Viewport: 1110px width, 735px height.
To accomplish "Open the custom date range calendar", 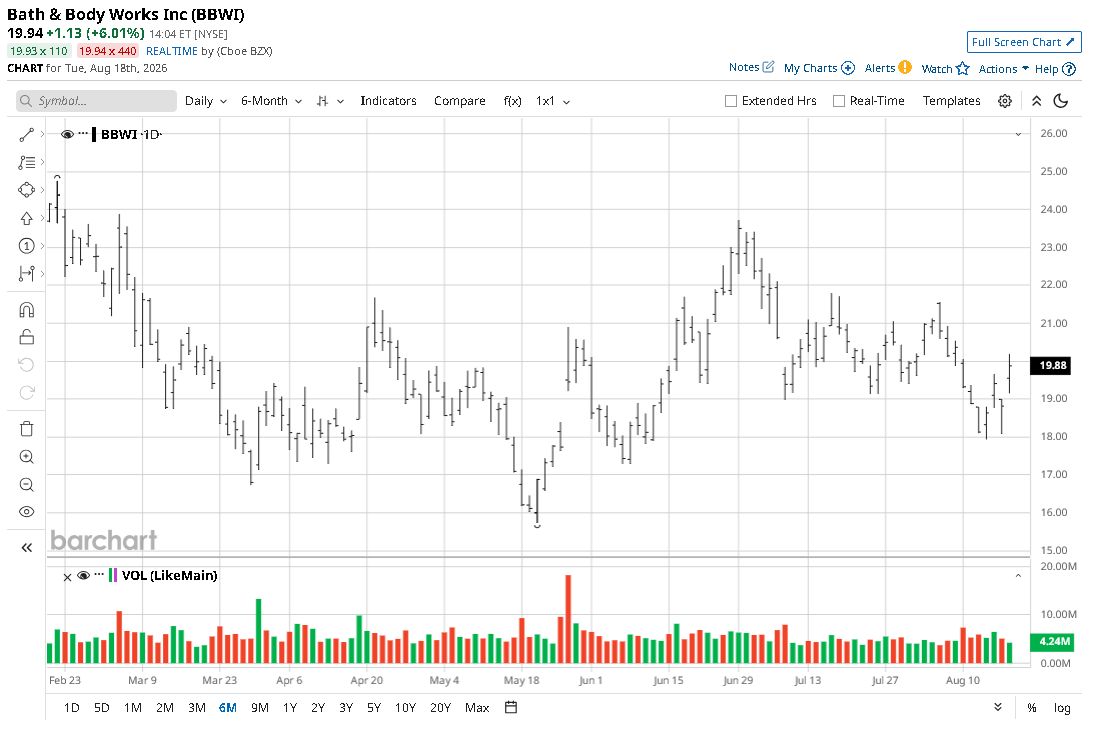I will point(511,707).
